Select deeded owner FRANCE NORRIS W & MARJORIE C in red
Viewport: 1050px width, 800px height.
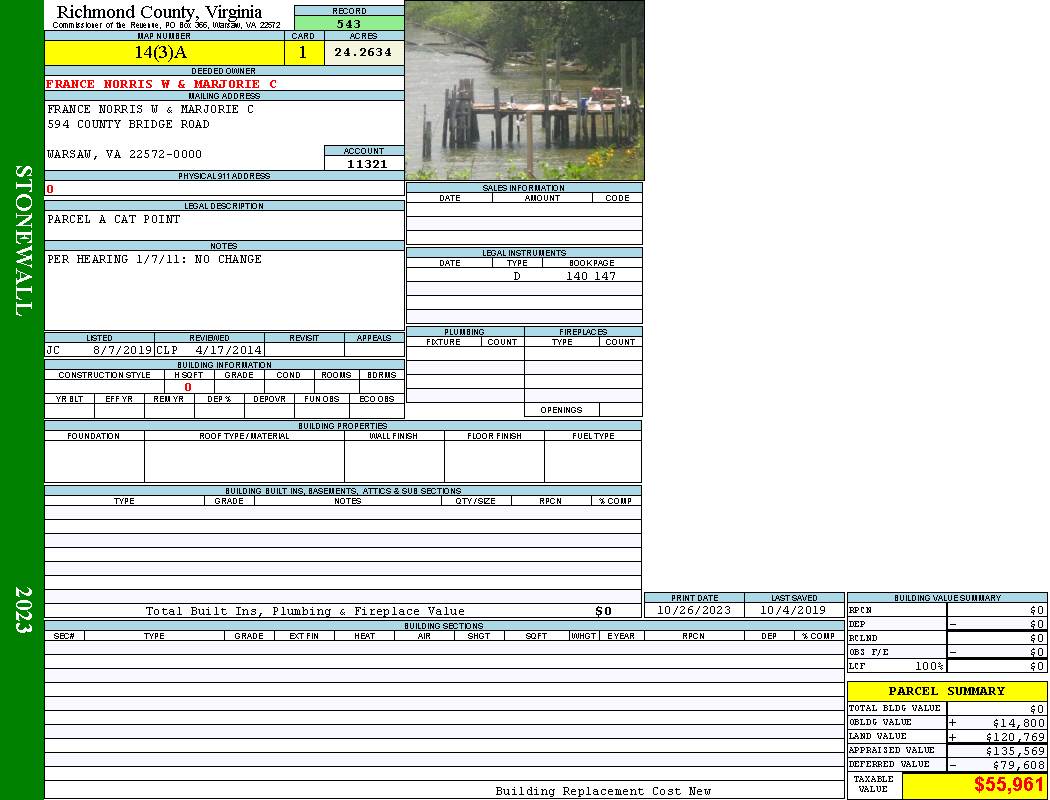point(161,84)
